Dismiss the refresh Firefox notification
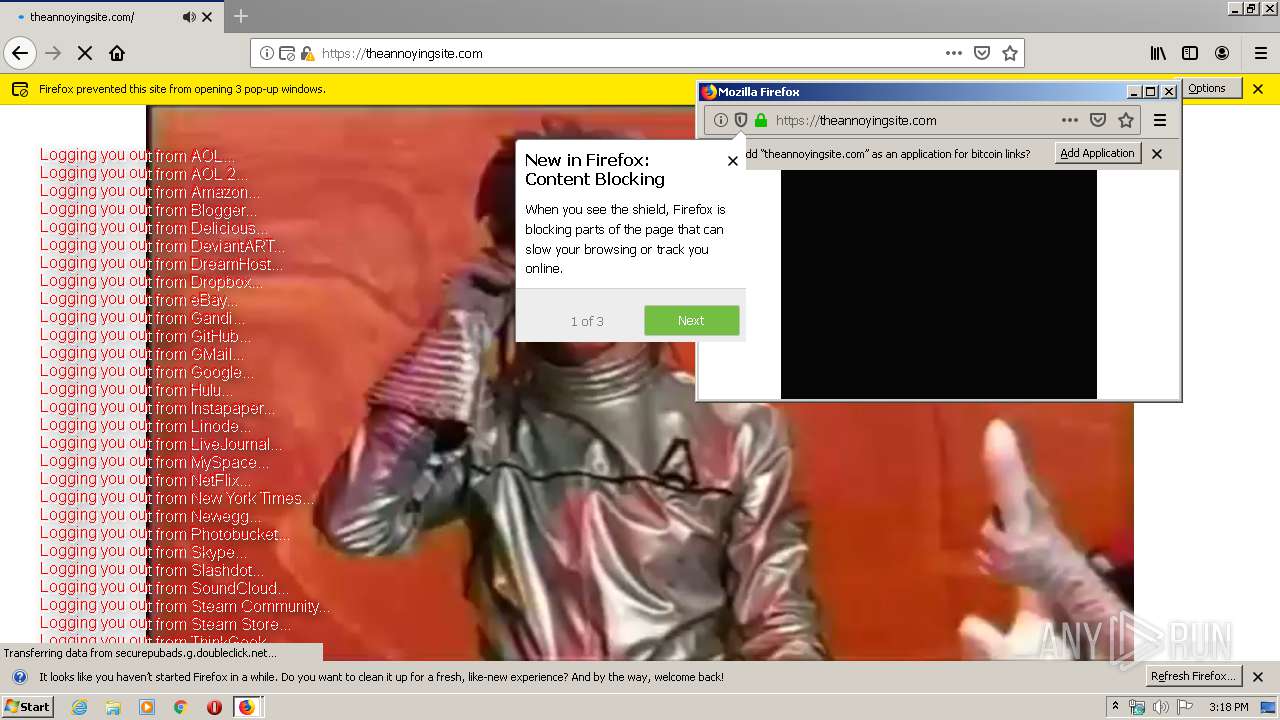1280x720 pixels. click(1258, 677)
